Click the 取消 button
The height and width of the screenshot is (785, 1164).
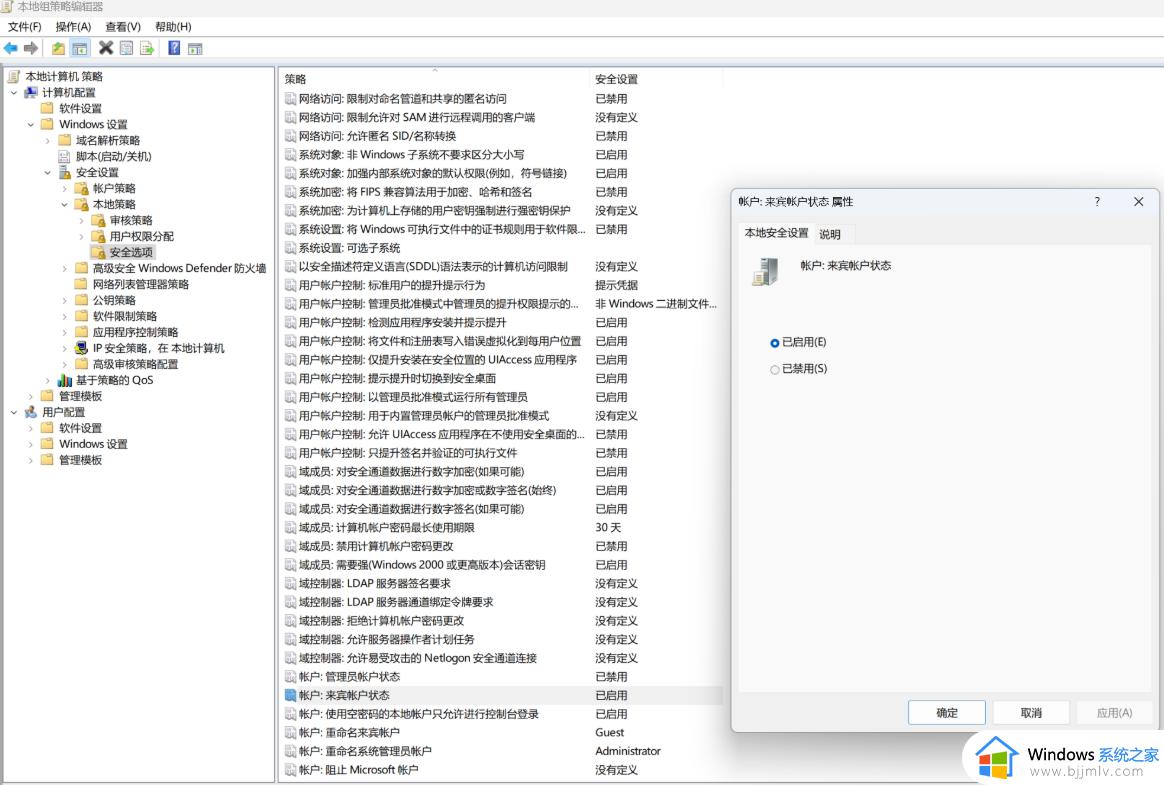click(1030, 713)
